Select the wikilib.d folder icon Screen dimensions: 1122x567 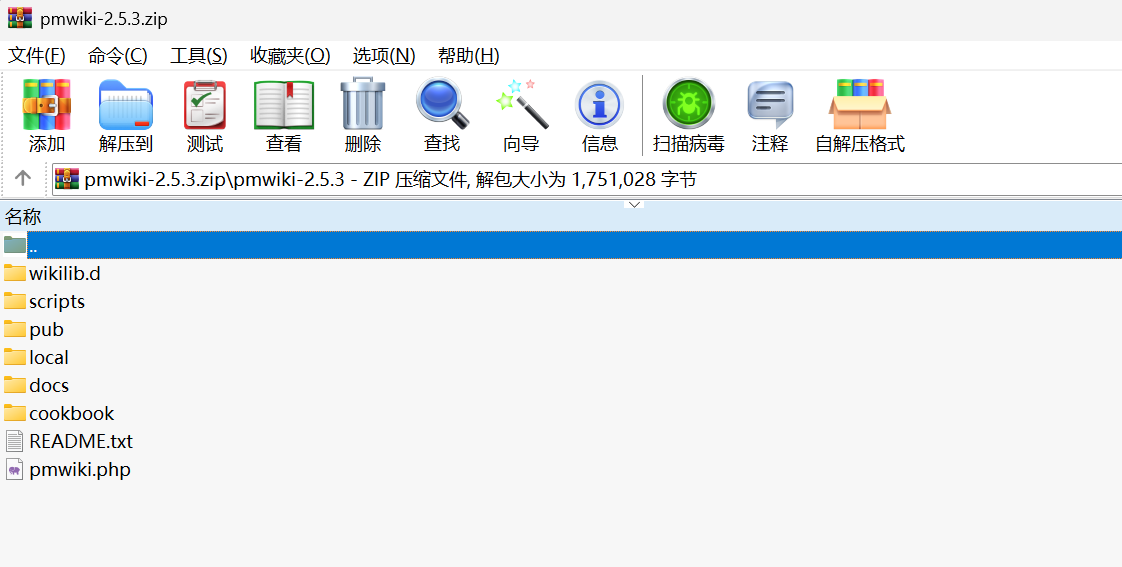tap(14, 273)
